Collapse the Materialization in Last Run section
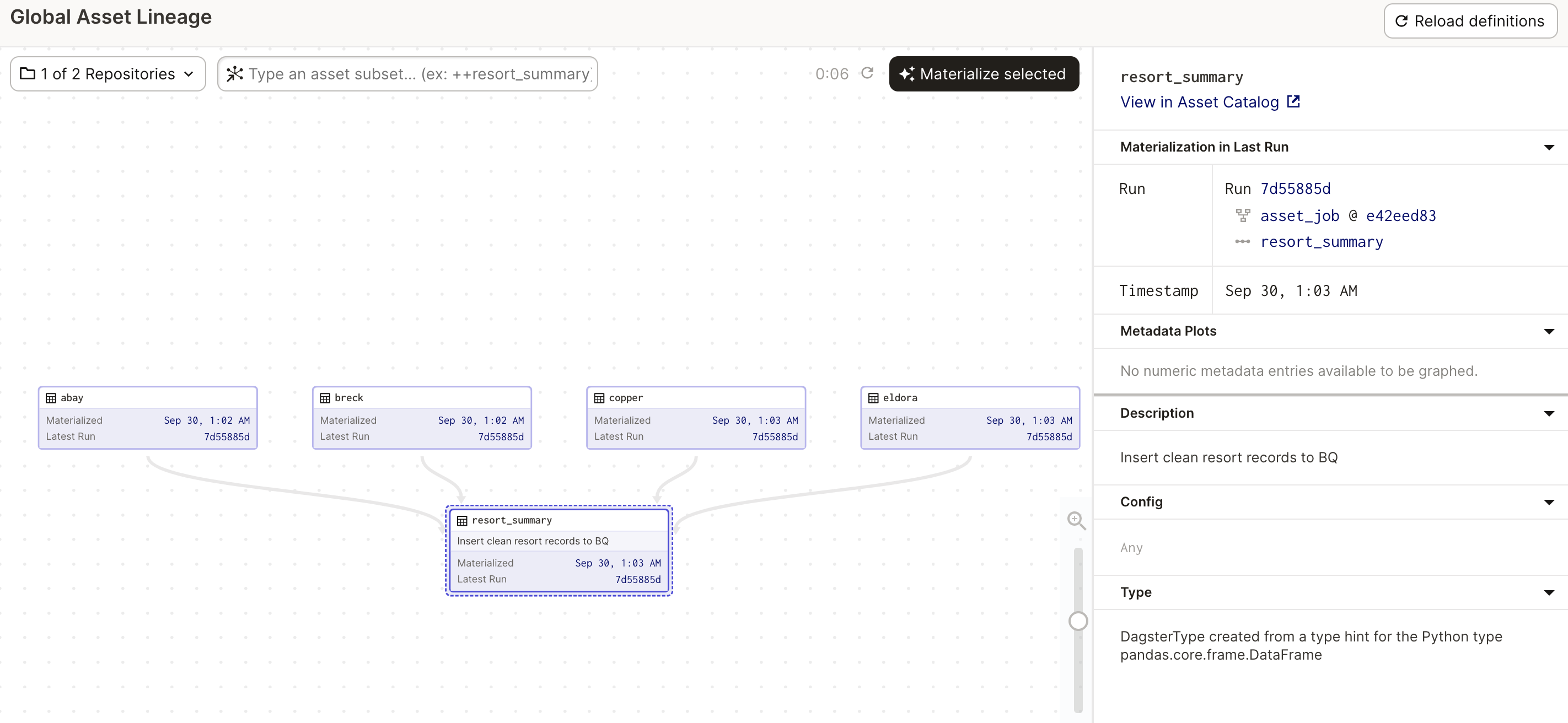 (x=1549, y=147)
